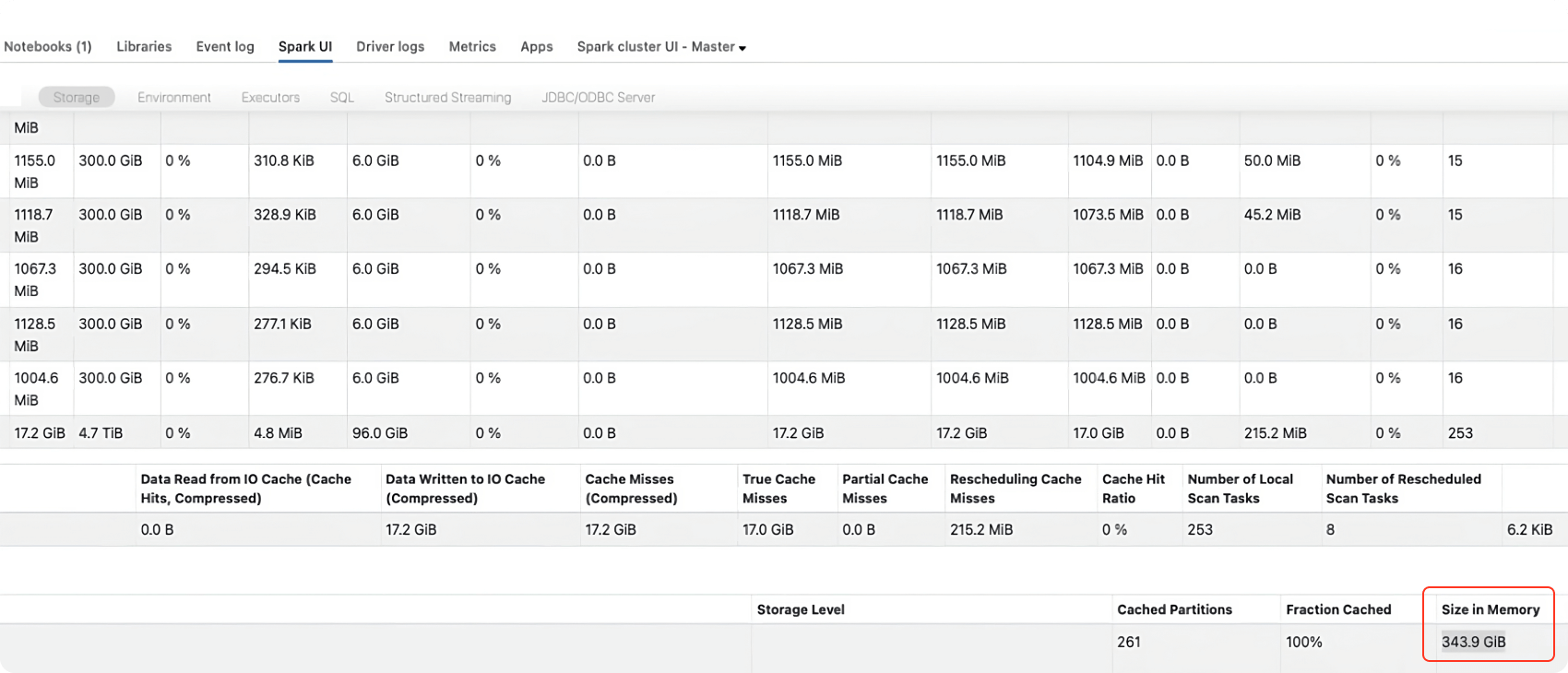This screenshot has width=1568, height=673.
Task: Switch to the Libraries tab
Action: [144, 46]
